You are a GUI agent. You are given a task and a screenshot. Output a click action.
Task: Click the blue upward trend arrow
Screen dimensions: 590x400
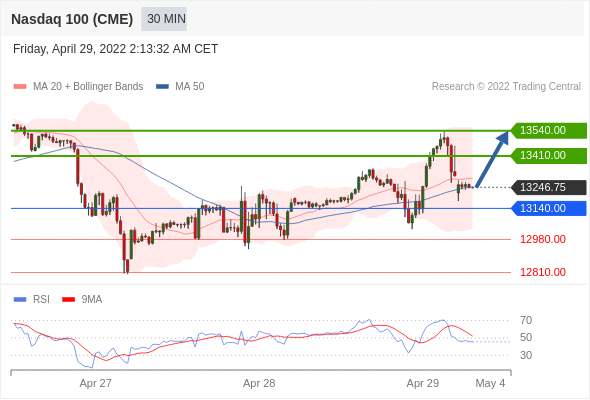493,158
